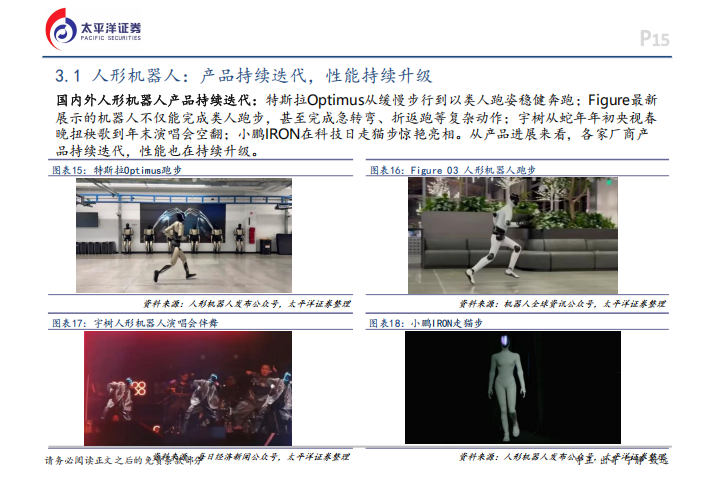Click the caption '图表16: Figure 03 人形机器人跑步'
720x482 pixels.
[453, 170]
